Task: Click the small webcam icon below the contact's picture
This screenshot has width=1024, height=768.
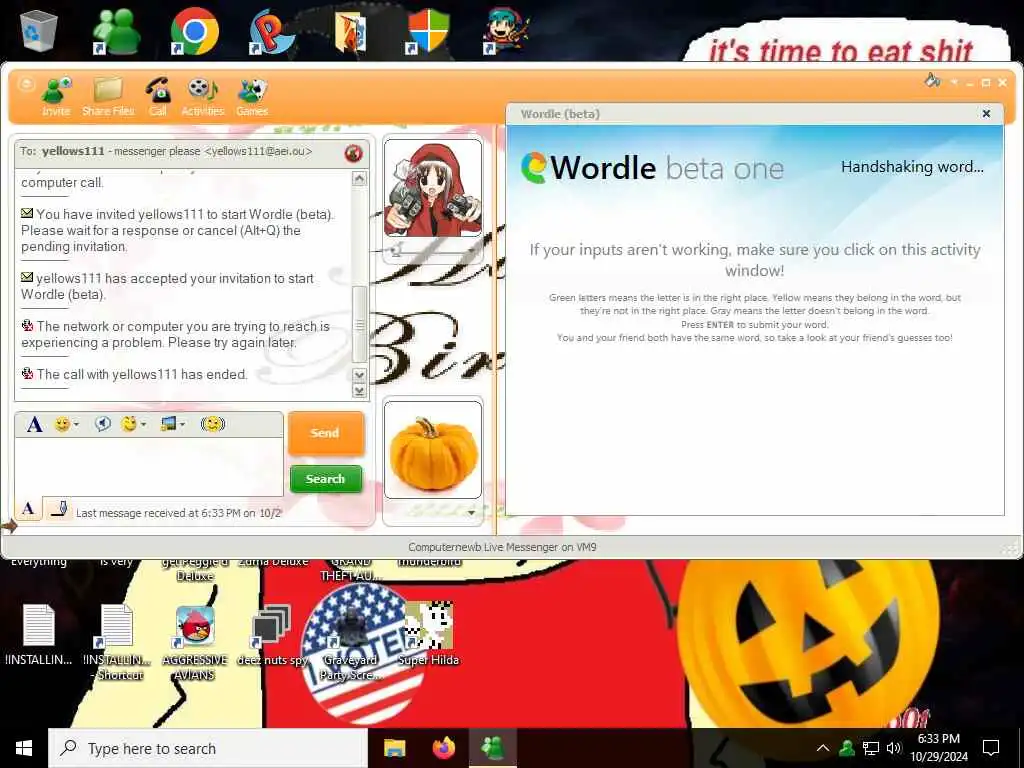Action: tap(396, 249)
